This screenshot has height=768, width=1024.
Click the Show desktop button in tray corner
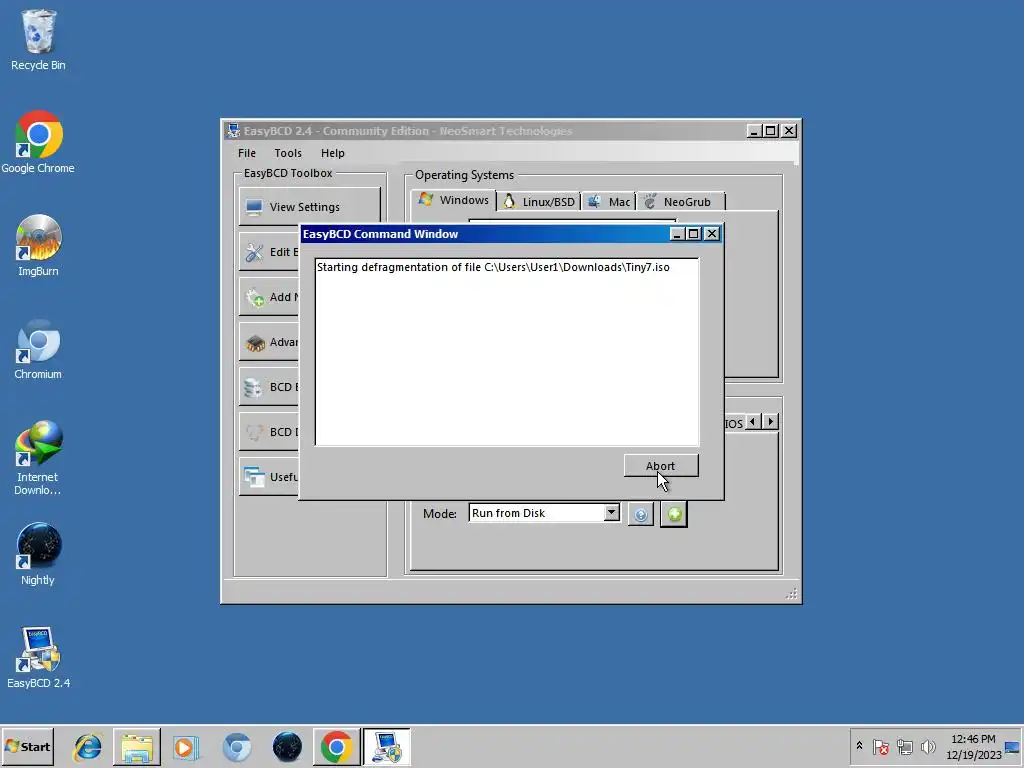click(x=1013, y=747)
